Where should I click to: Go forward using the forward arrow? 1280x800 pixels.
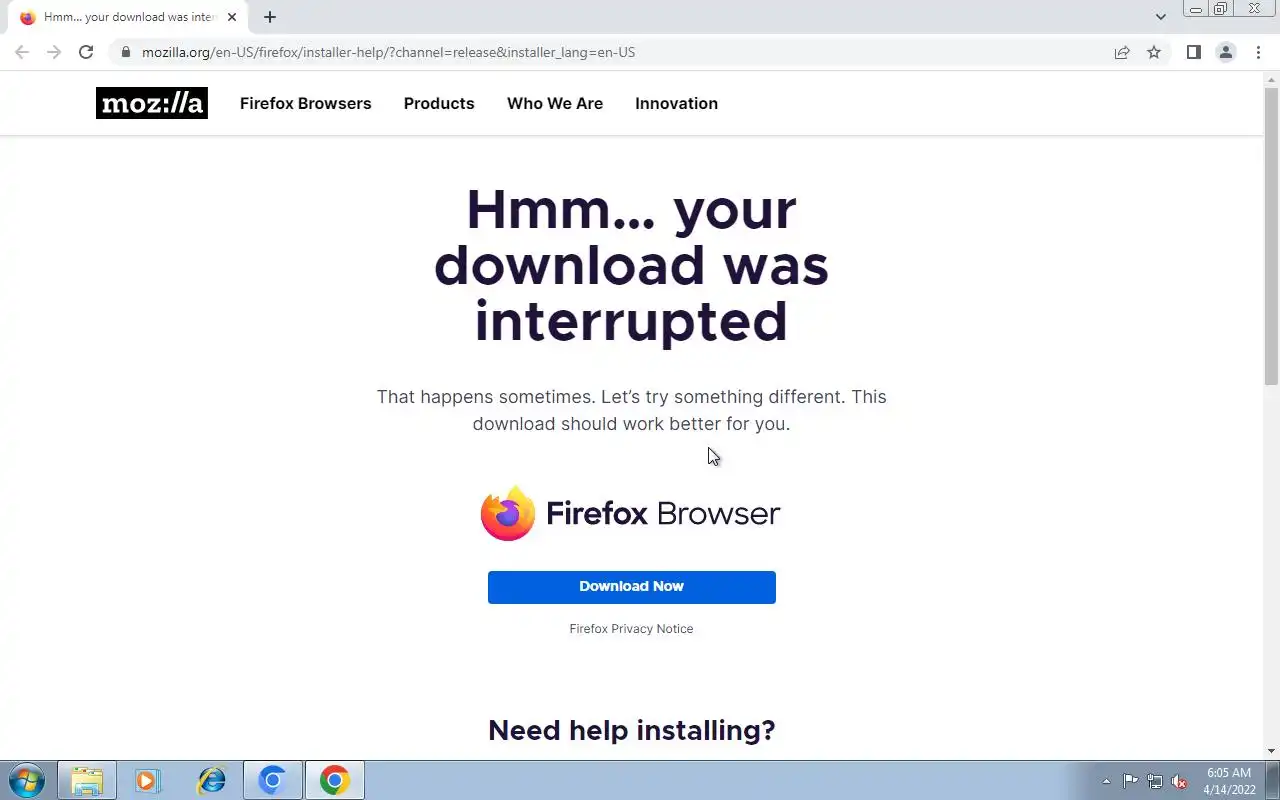point(54,52)
